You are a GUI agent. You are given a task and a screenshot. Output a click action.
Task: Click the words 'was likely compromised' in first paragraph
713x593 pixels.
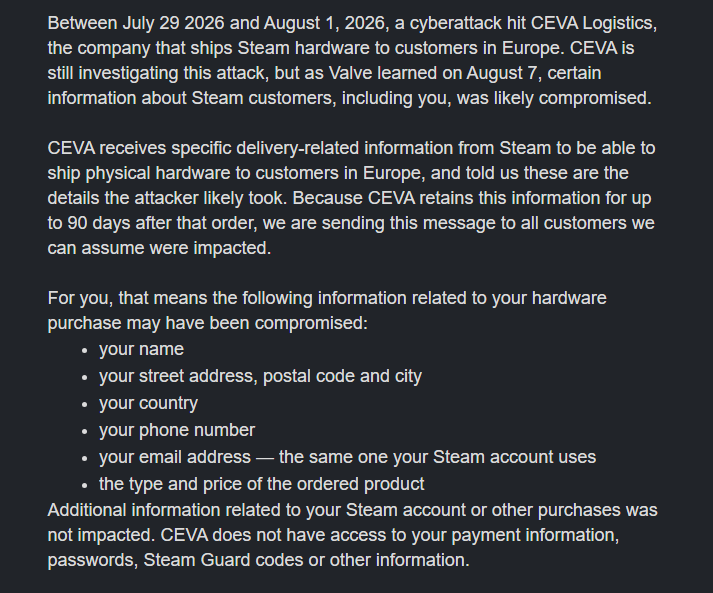[x=554, y=98]
